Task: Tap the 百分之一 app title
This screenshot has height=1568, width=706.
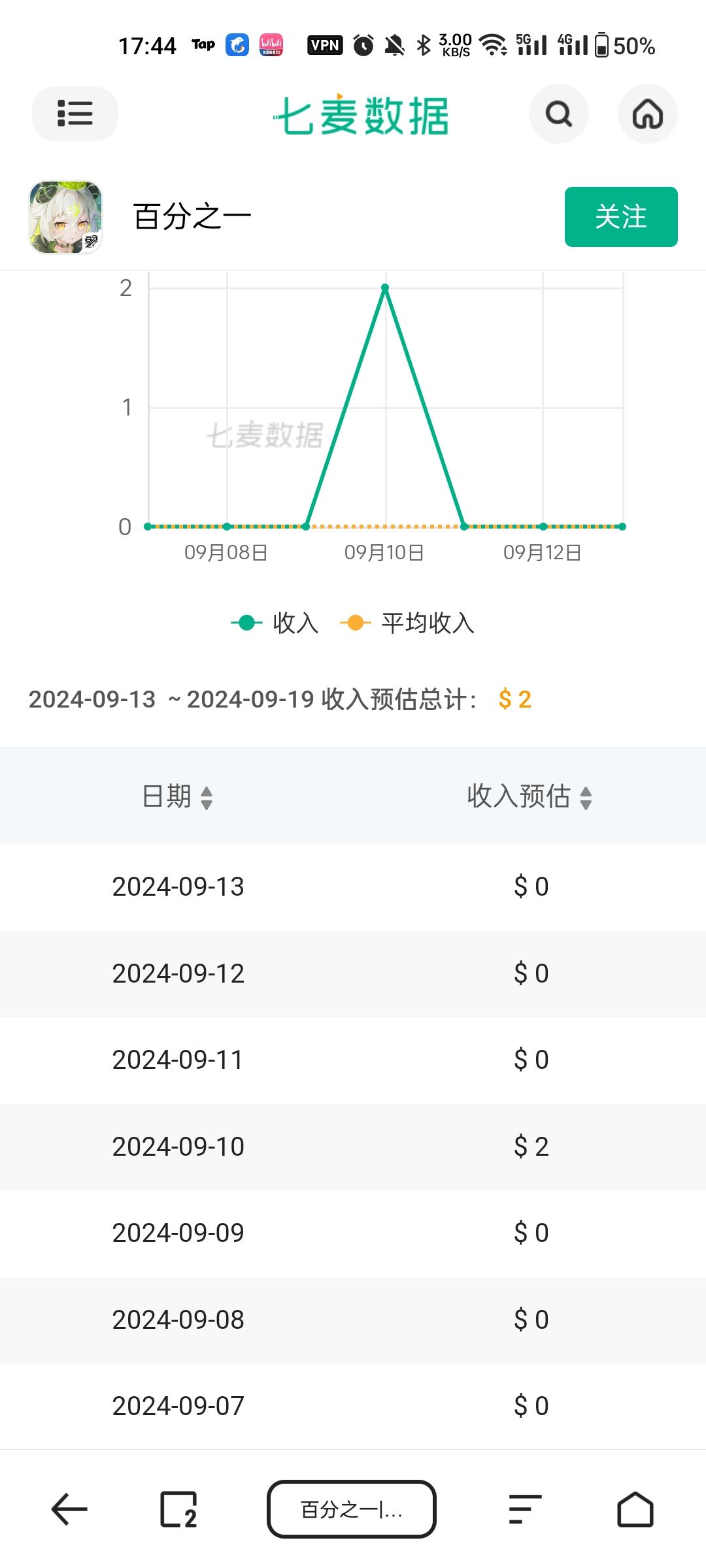Action: 193,216
